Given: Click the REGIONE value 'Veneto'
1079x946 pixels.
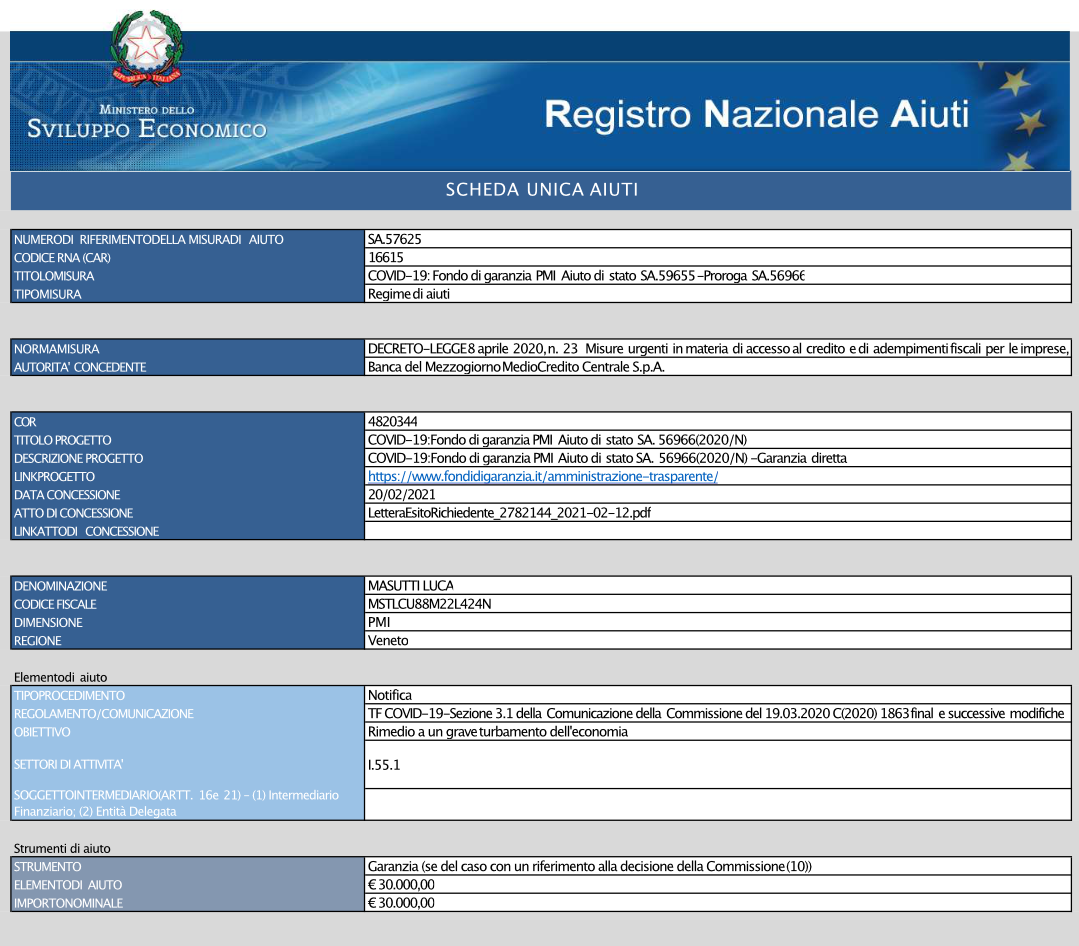Looking at the screenshot, I should 388,641.
